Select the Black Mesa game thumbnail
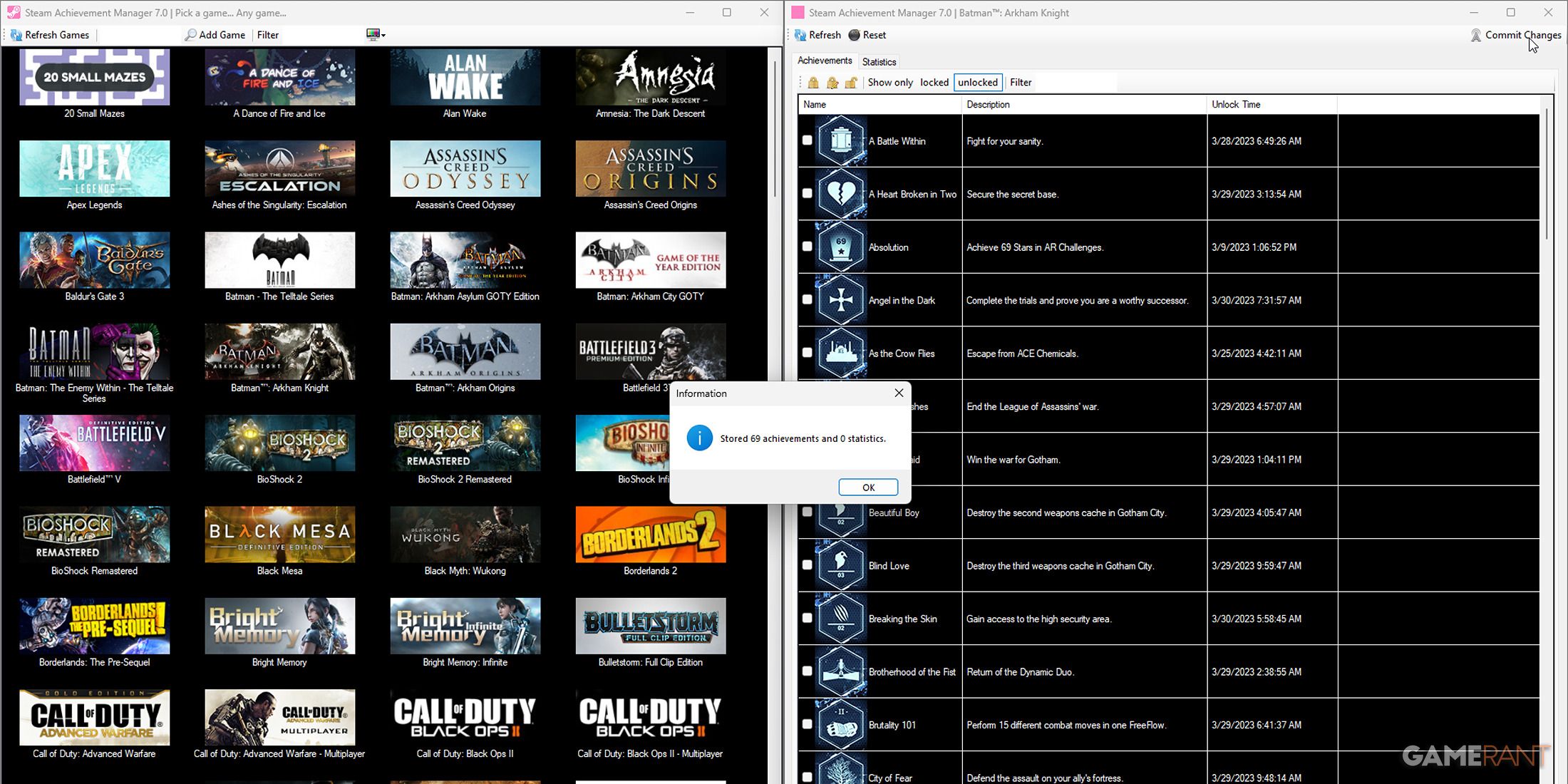The image size is (1568, 784). (x=279, y=535)
